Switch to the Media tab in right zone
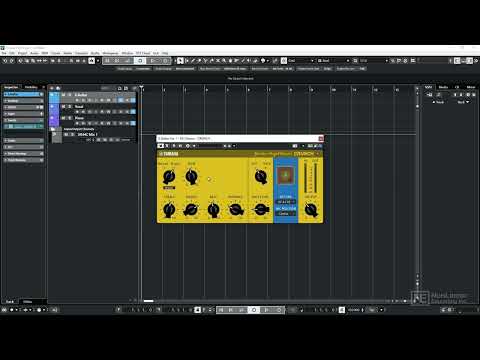This screenshot has height=360, width=480. (x=443, y=87)
